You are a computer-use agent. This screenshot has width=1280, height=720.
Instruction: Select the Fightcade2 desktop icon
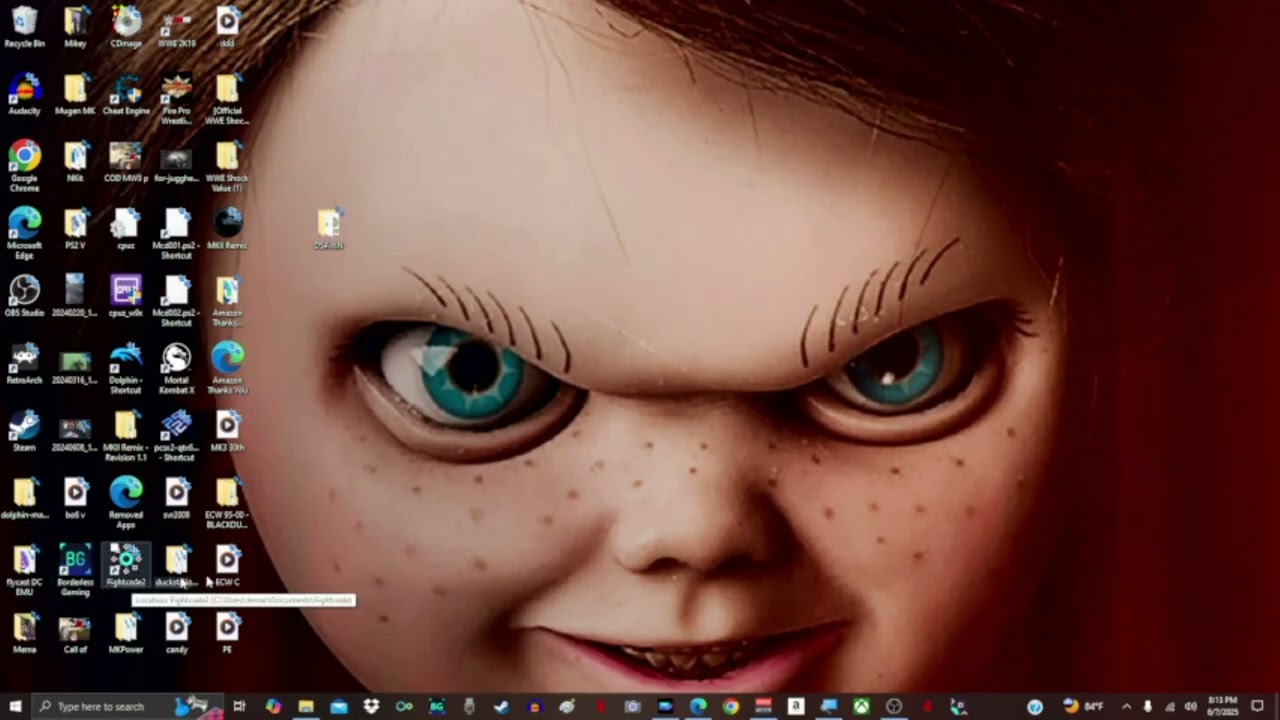[126, 565]
